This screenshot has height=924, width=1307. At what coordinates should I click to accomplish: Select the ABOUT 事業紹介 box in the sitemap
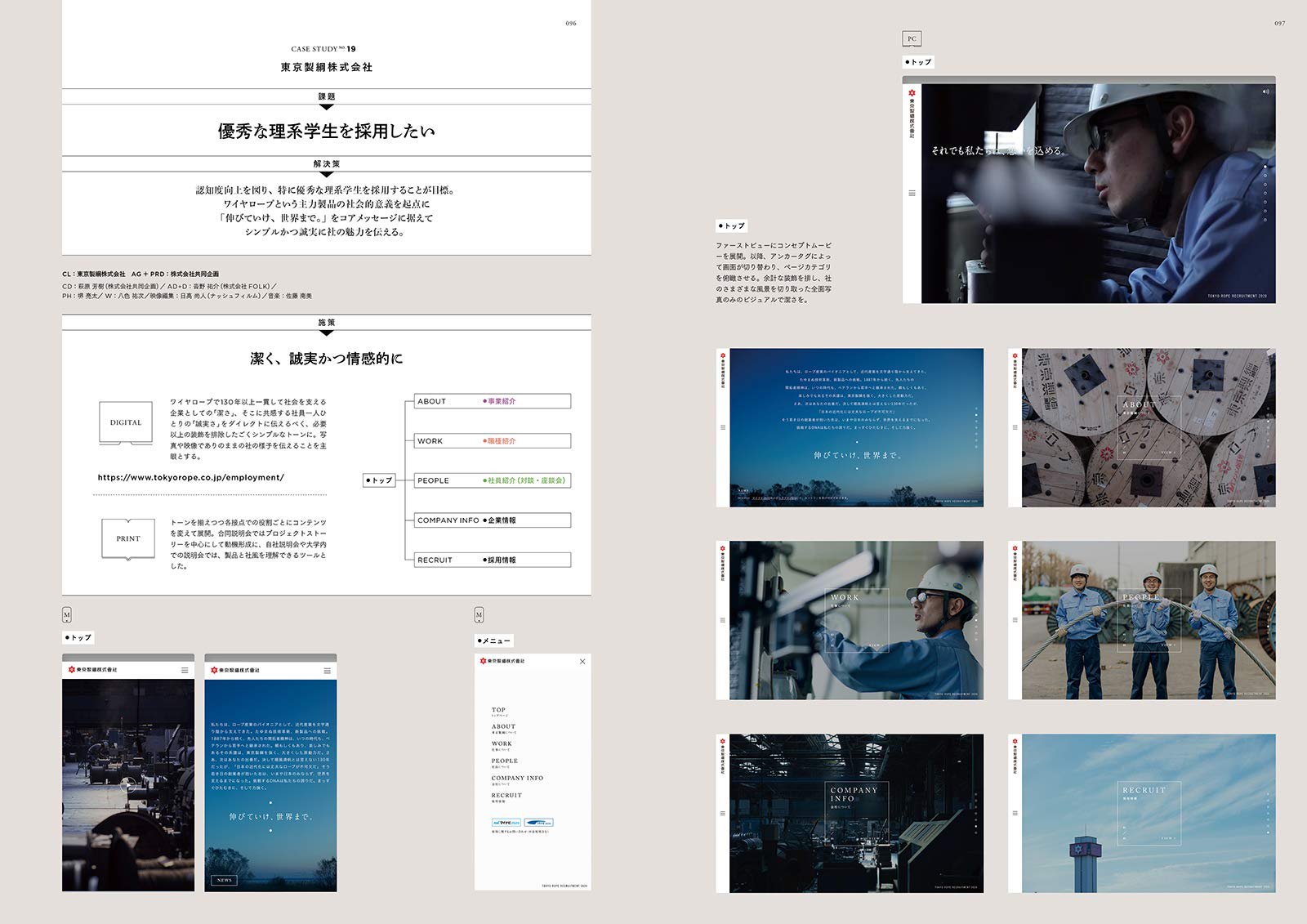493,401
